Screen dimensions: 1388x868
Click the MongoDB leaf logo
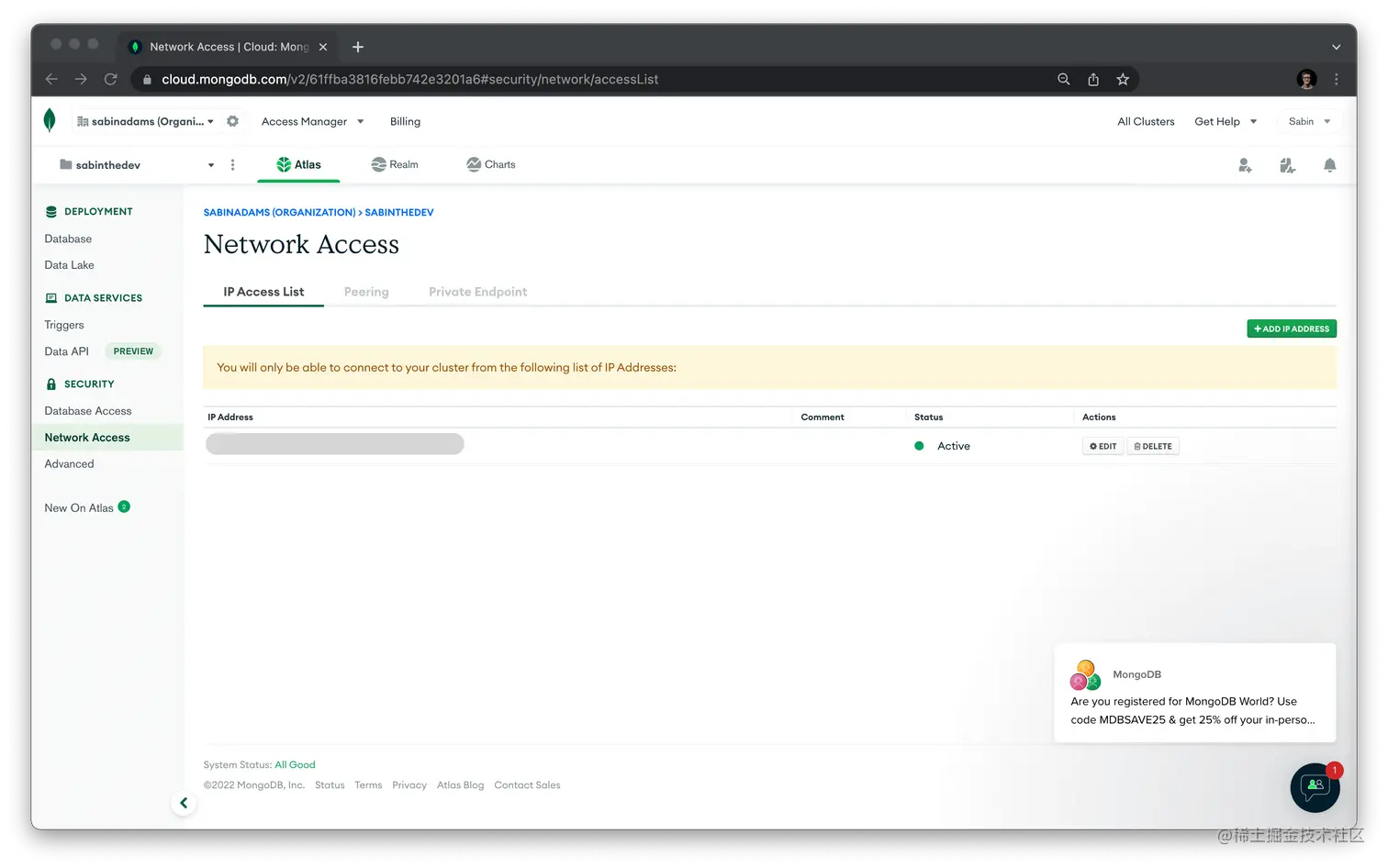pyautogui.click(x=50, y=120)
